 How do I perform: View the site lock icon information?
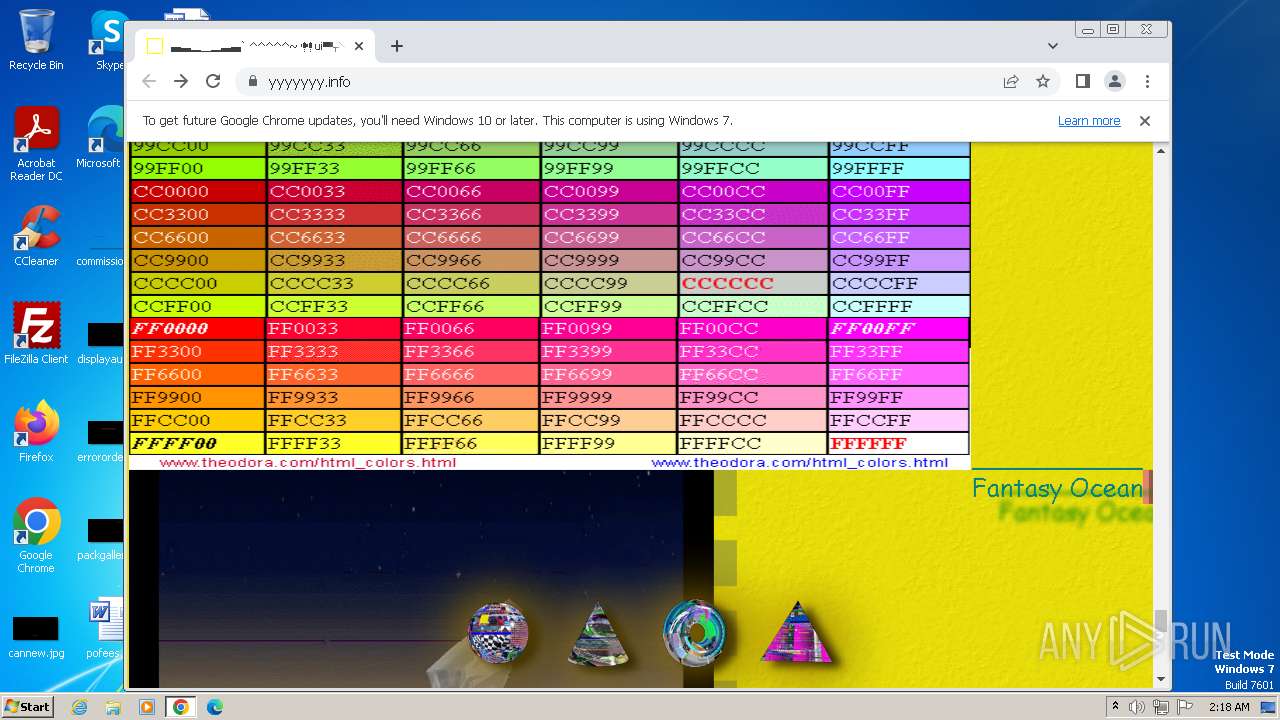coord(253,82)
